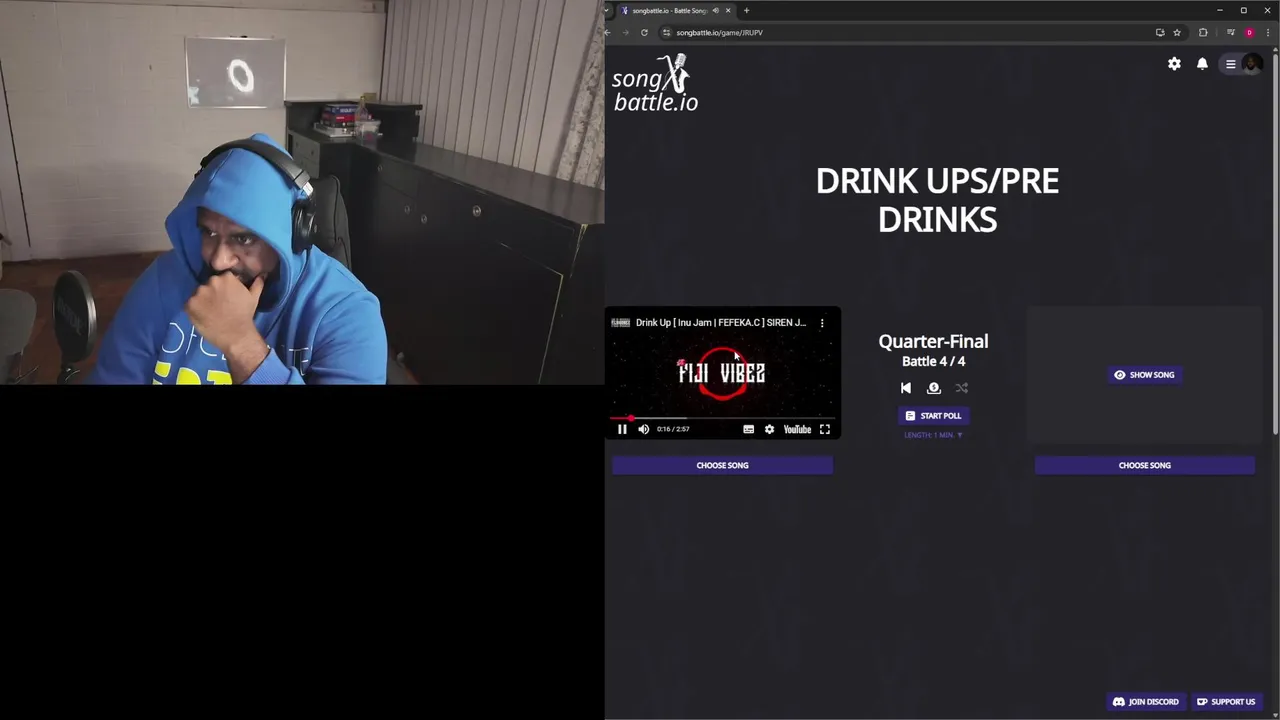Open YouTube player settings gear
This screenshot has height=720, width=1280.
769,429
